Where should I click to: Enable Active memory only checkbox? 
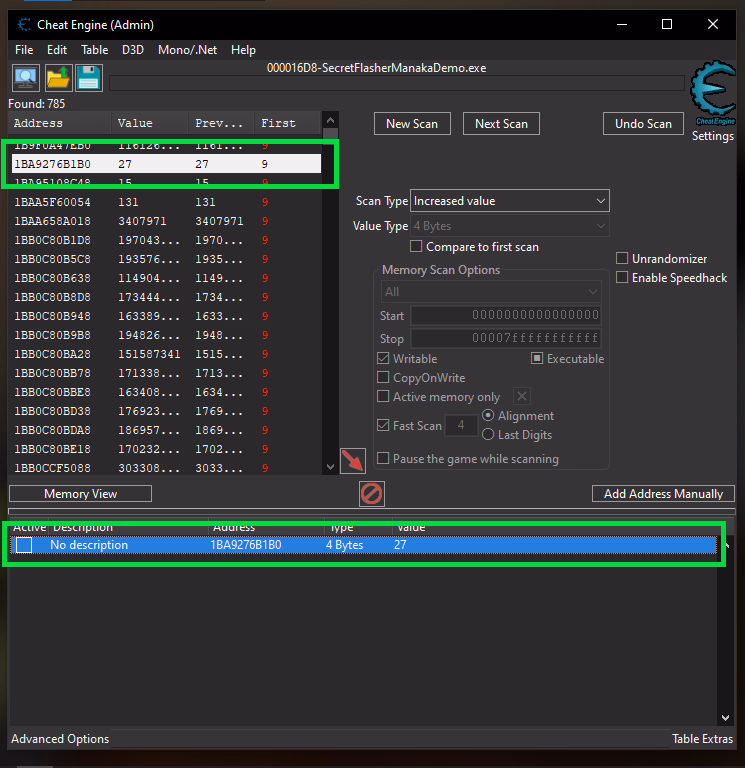coord(383,396)
